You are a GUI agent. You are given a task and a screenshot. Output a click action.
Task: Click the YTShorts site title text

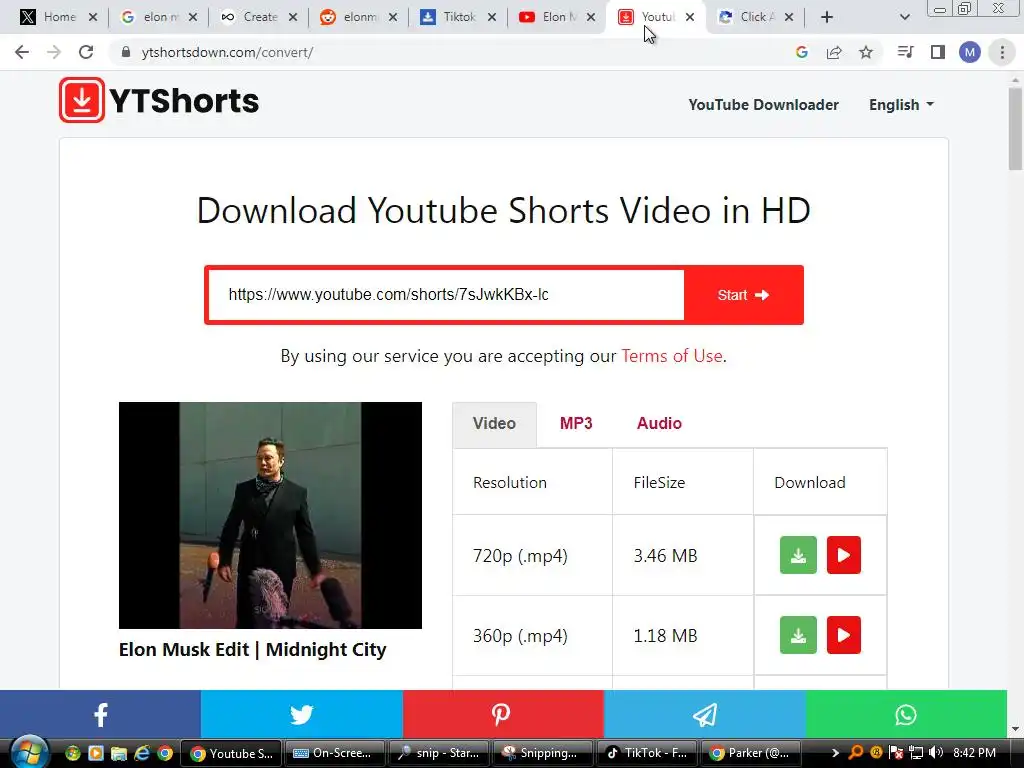pyautogui.click(x=184, y=101)
